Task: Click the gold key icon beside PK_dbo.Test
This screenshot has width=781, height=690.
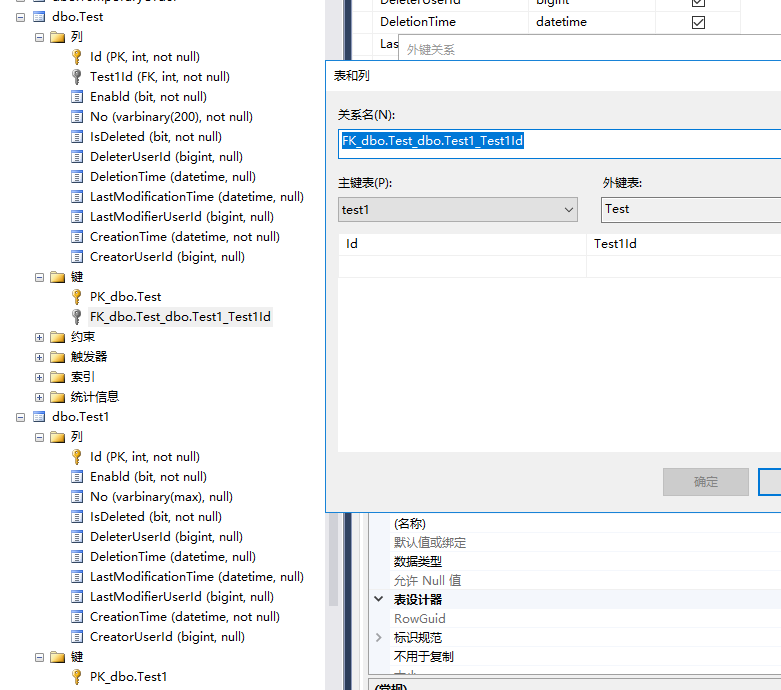Action: tap(77, 297)
